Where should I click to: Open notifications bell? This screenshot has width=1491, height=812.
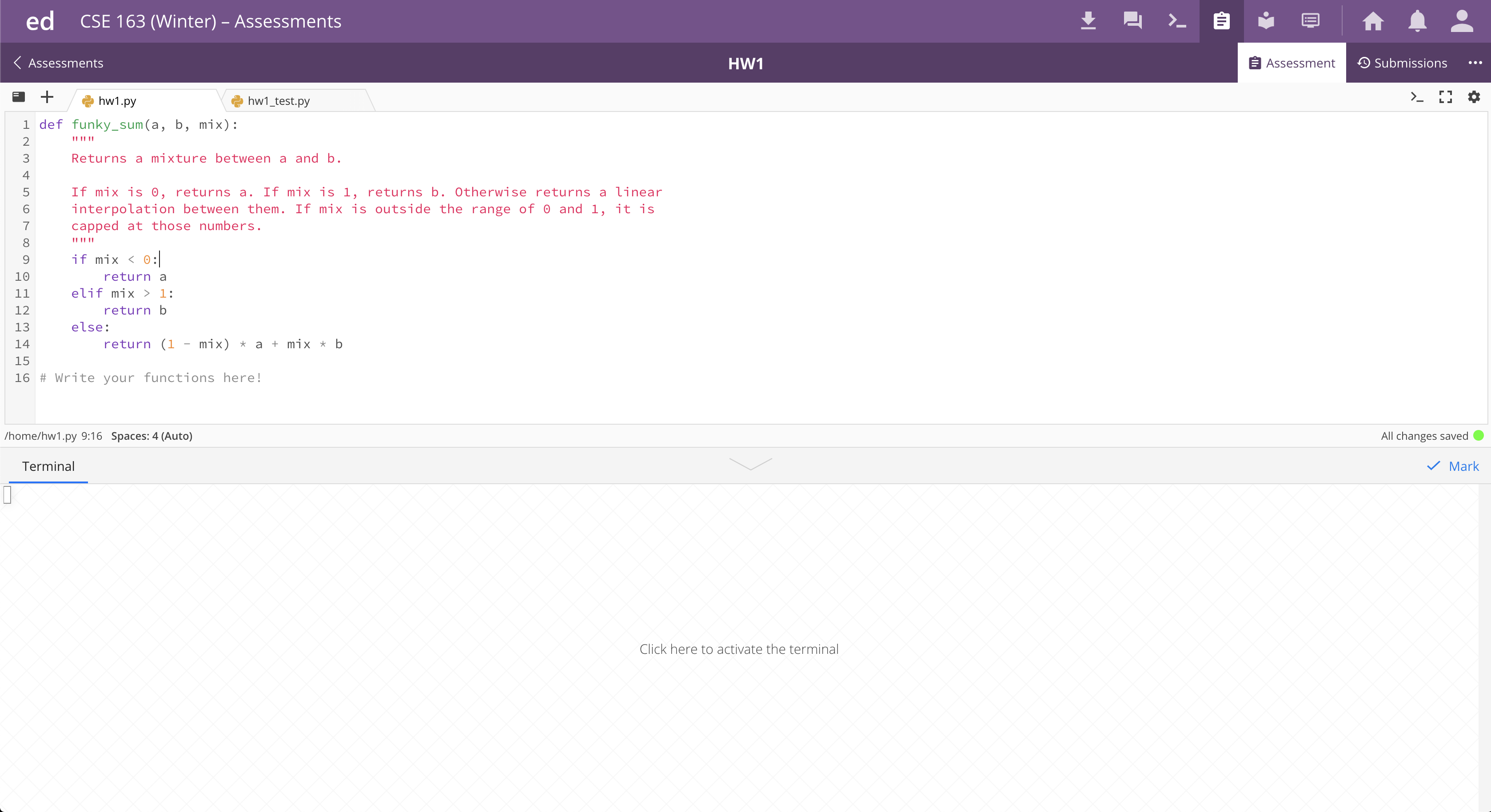pos(1418,21)
